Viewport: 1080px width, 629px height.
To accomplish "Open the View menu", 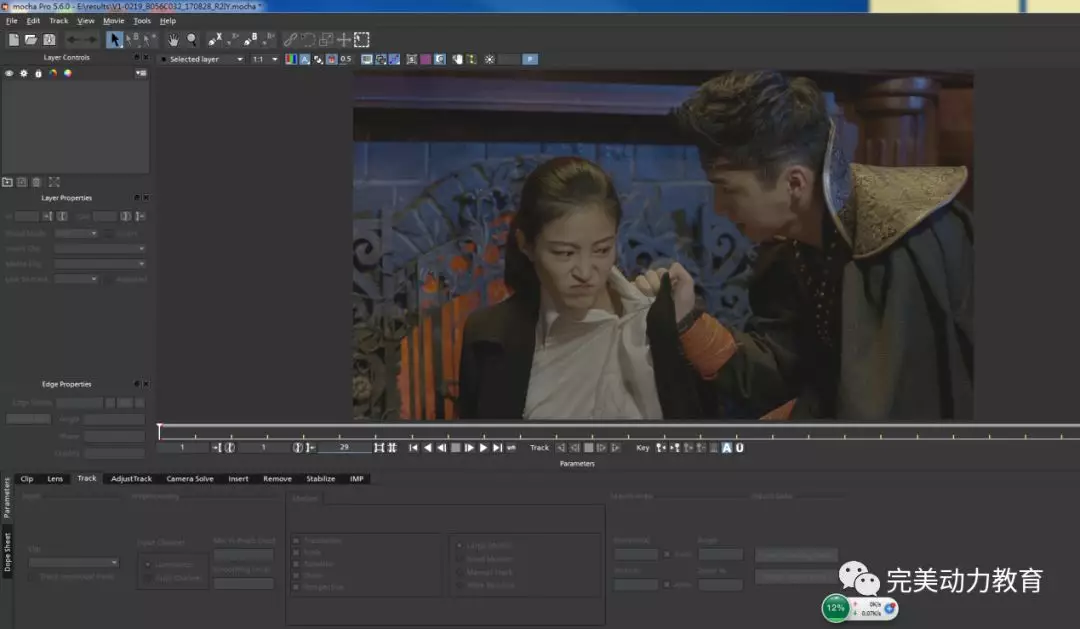I will [85, 21].
